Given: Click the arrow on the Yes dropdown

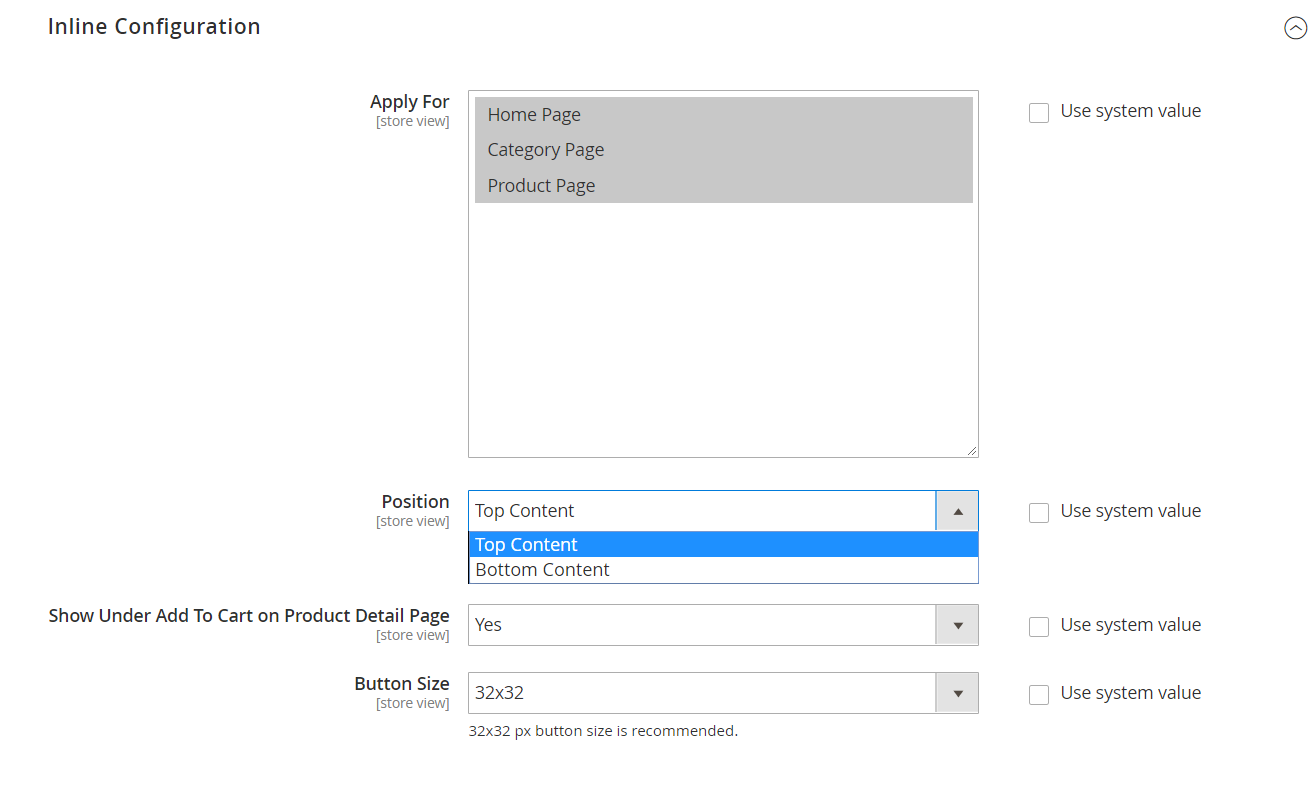Looking at the screenshot, I should 957,625.
